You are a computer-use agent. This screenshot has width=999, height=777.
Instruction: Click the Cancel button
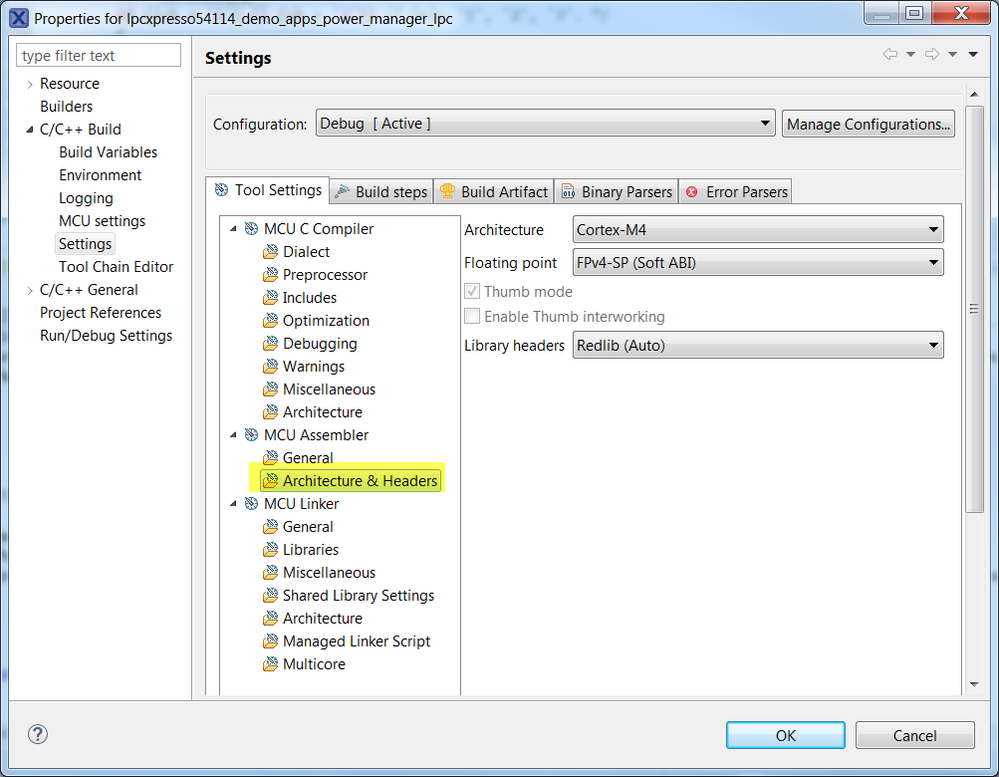click(915, 736)
